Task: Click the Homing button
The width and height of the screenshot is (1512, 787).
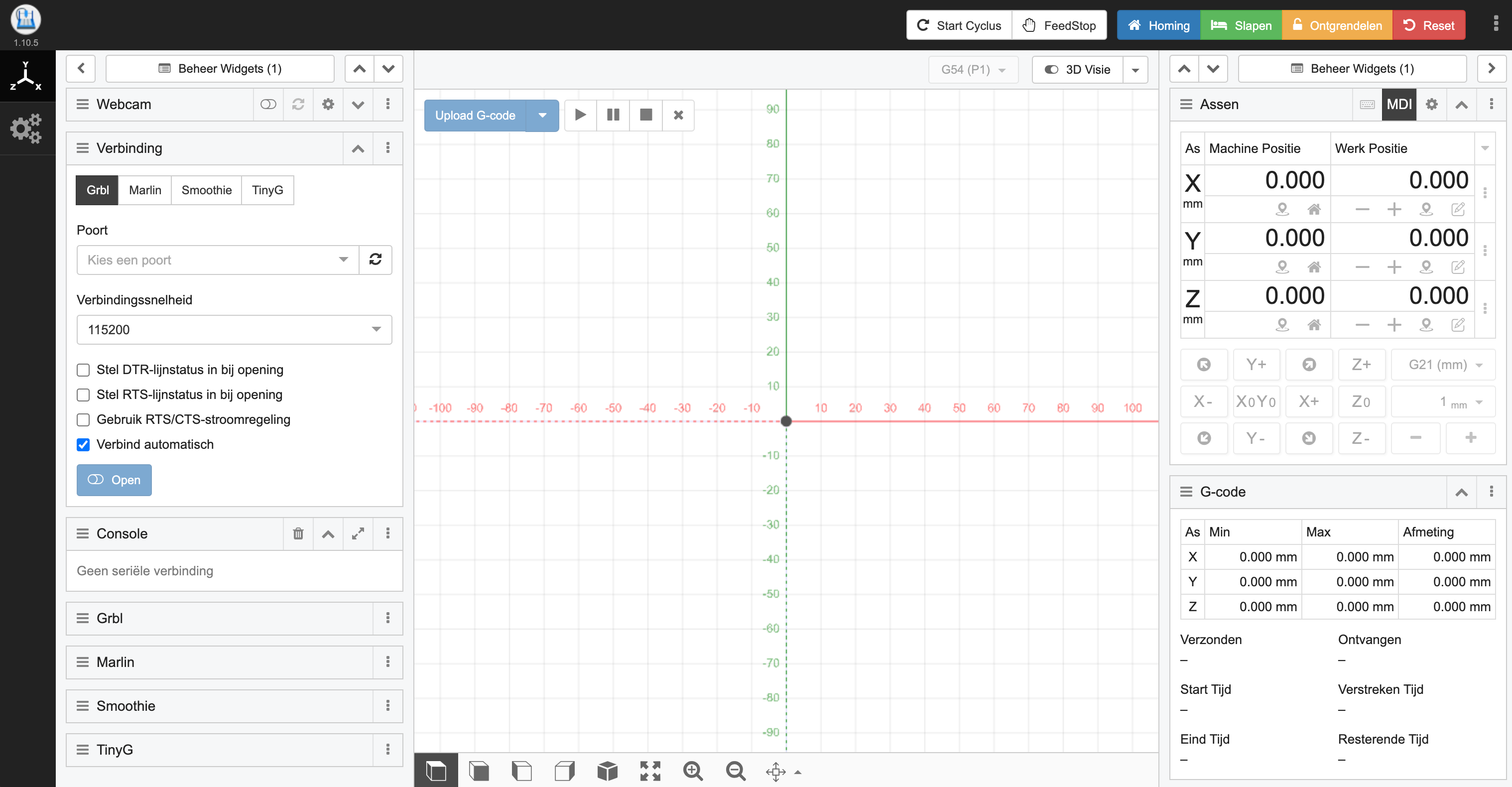Action: tap(1158, 25)
